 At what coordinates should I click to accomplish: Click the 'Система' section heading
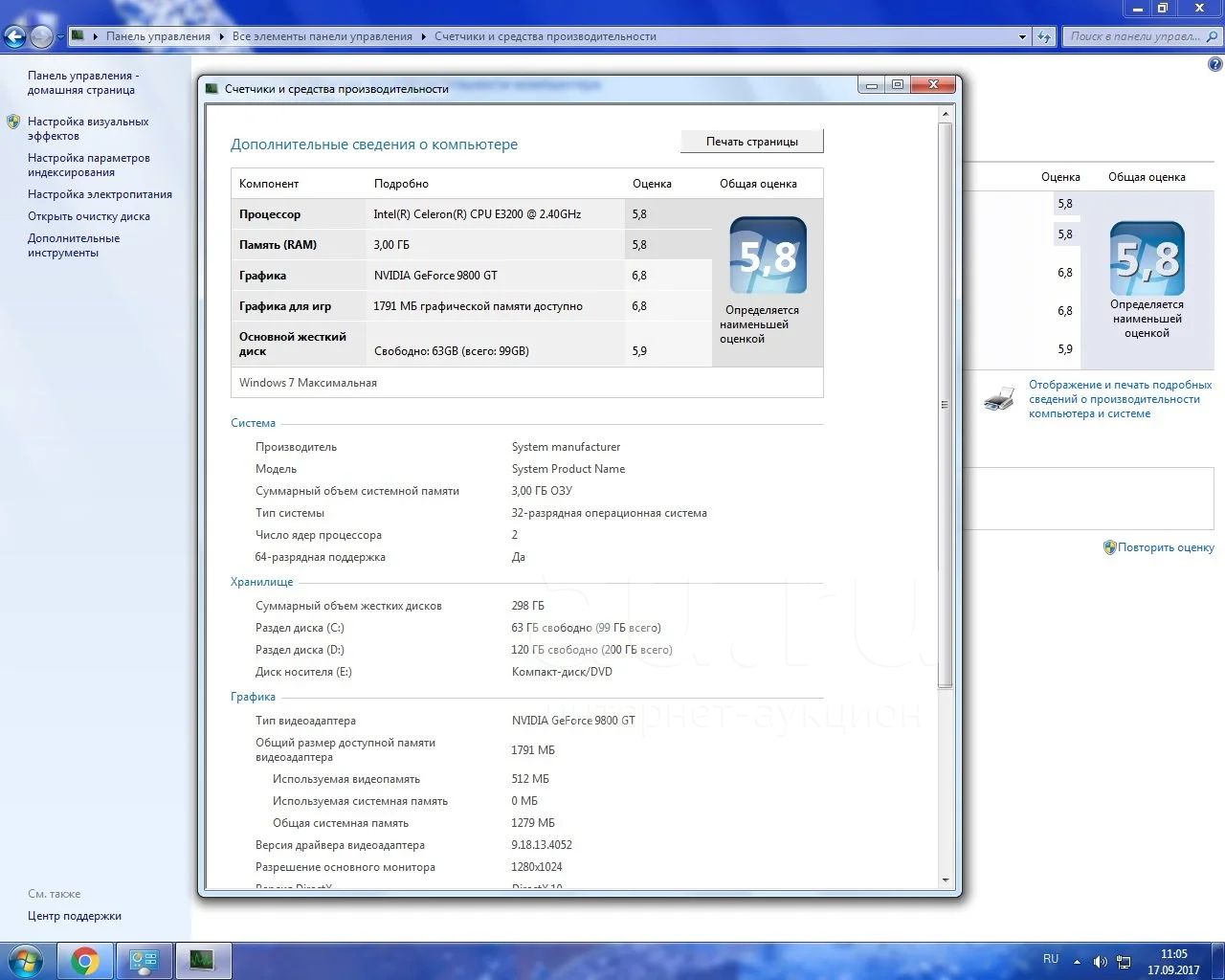(253, 423)
